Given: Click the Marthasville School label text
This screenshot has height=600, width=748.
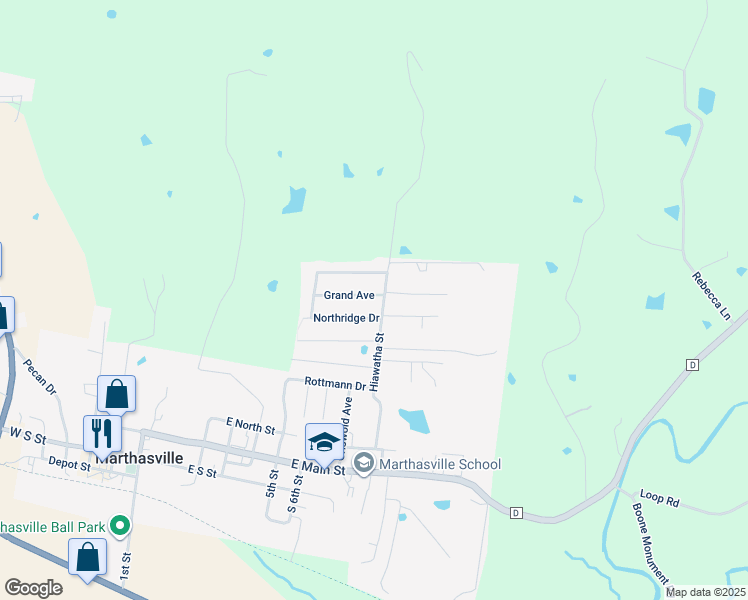Looking at the screenshot, I should [x=440, y=464].
